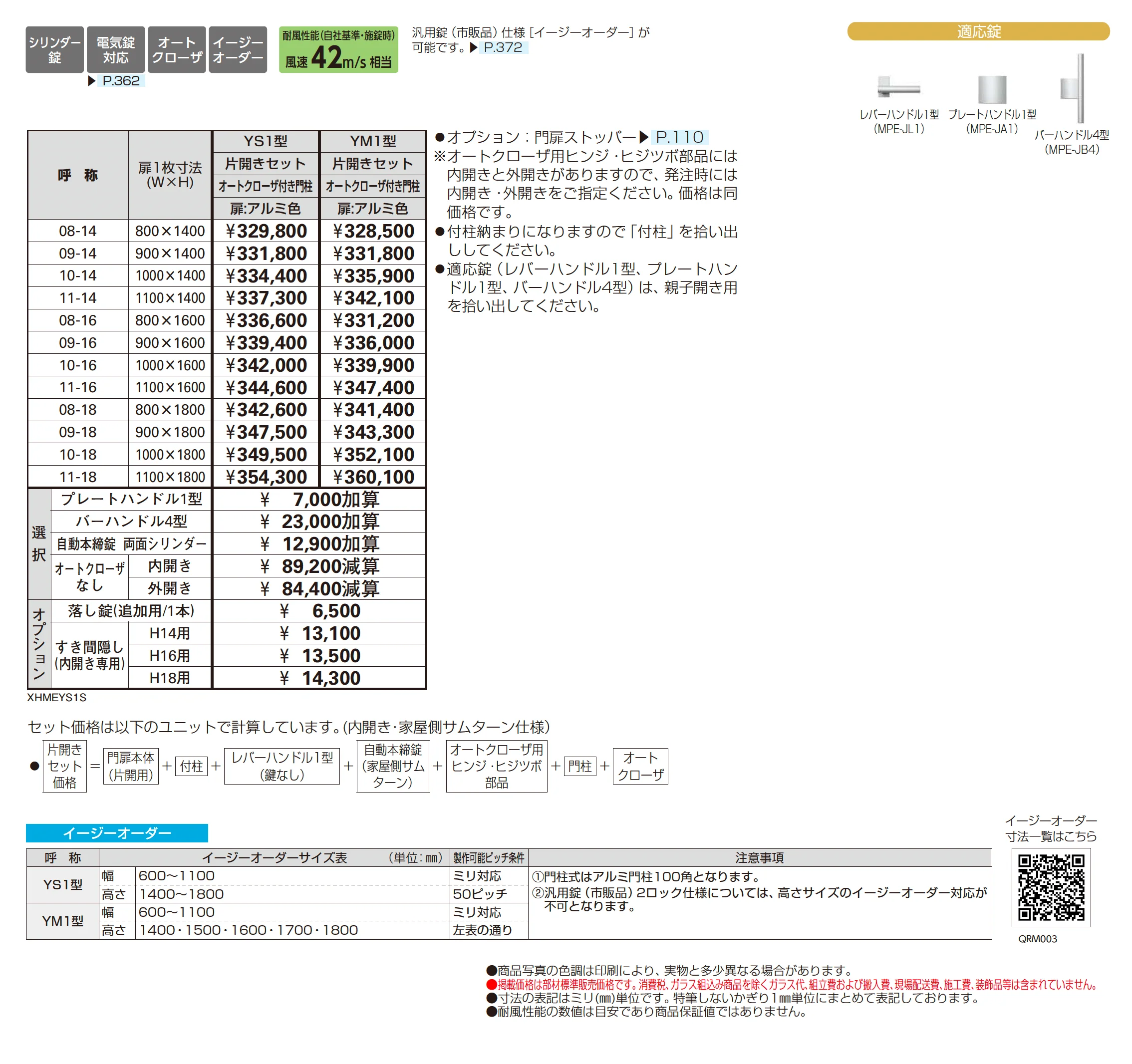Click the 自動本締錠(家屋側サムターン) formula box
Screen dimensions: 1132x1064
(393, 766)
